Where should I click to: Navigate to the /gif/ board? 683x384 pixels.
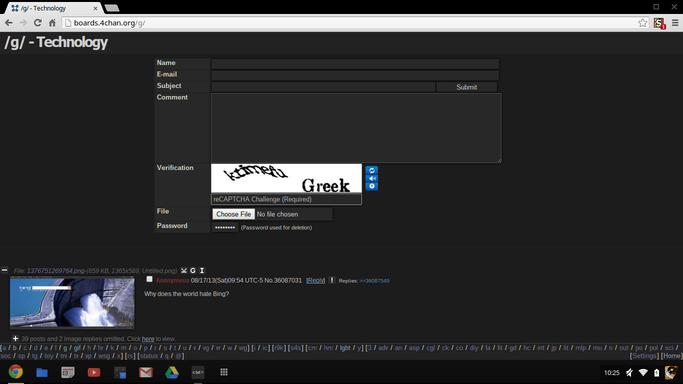point(77,347)
